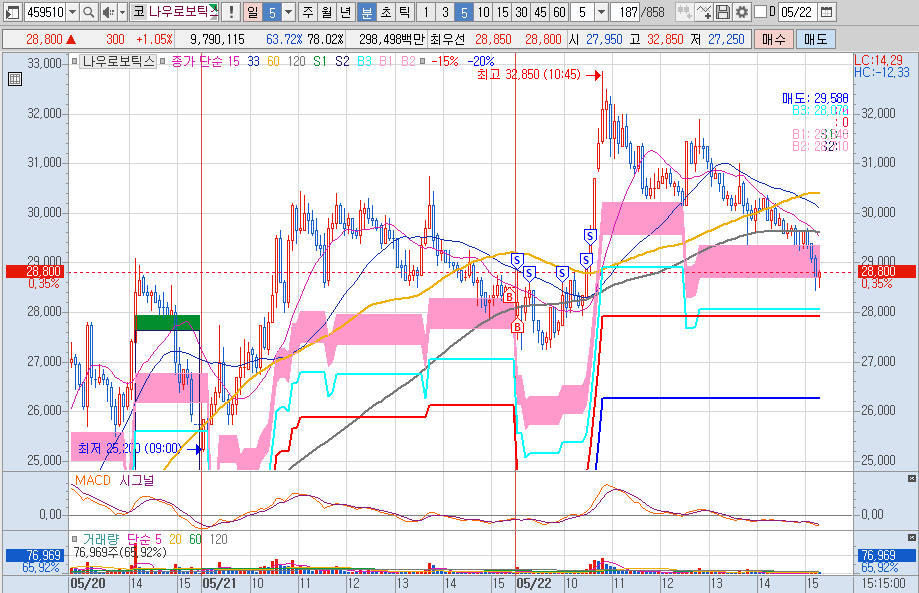This screenshot has width=919, height=593.
Task: Click the 거래량 volume legend label
Action: 101,539
